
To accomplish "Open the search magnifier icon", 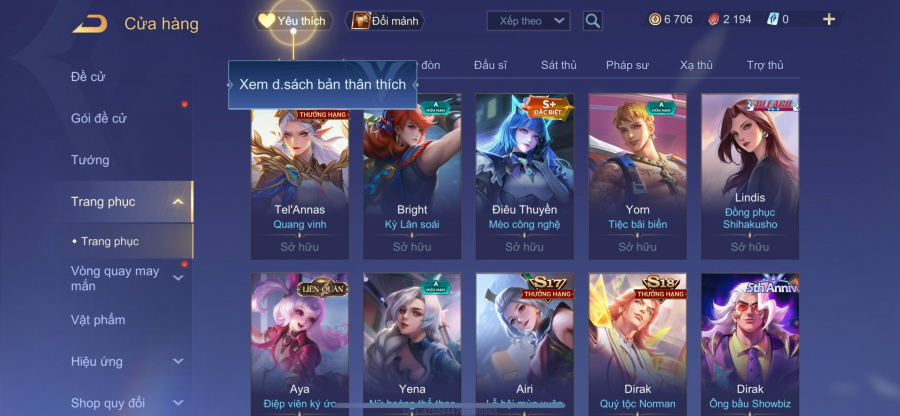I will coord(593,21).
